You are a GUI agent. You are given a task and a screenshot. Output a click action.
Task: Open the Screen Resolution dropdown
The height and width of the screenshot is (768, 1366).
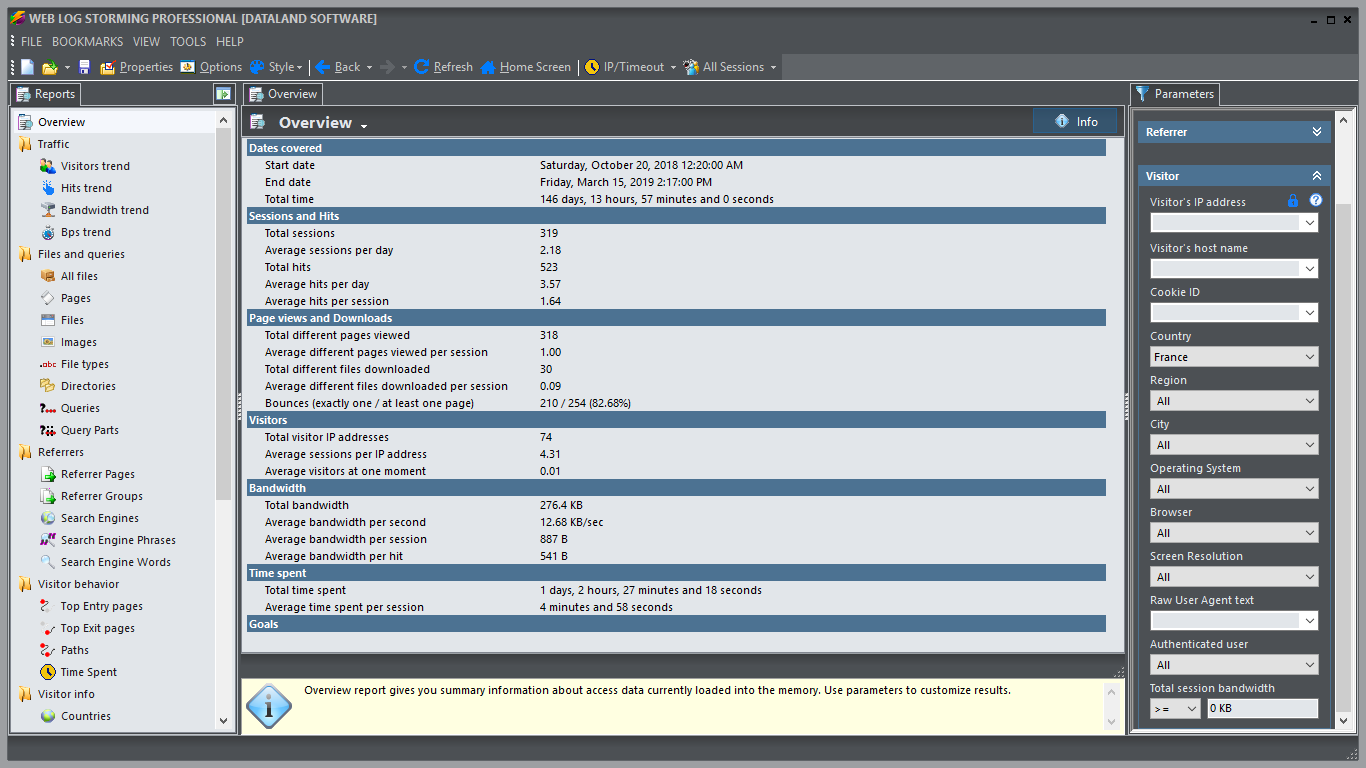[1234, 577]
